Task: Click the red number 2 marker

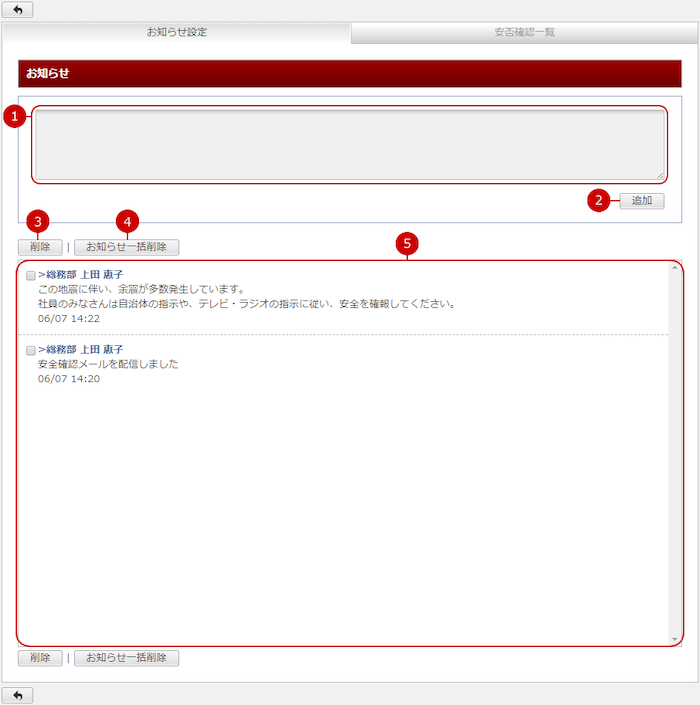Action: click(x=599, y=200)
